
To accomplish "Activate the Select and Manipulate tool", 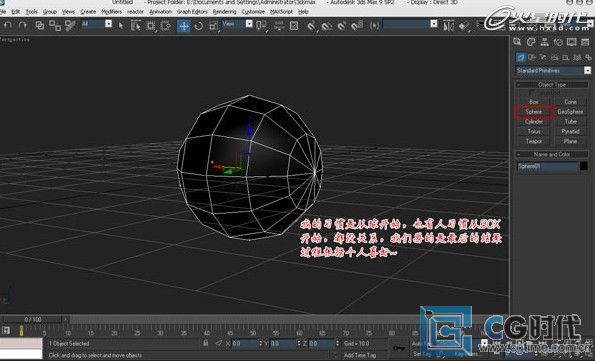I will pos(279,26).
